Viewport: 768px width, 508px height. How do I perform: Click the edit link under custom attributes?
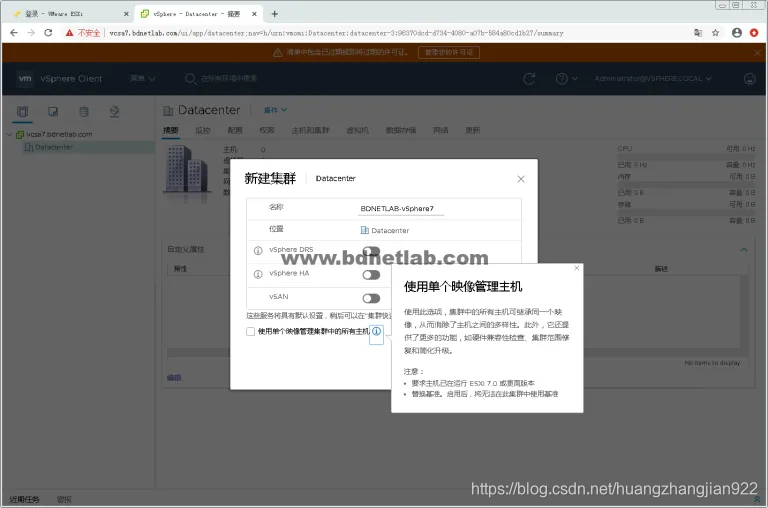(174, 378)
